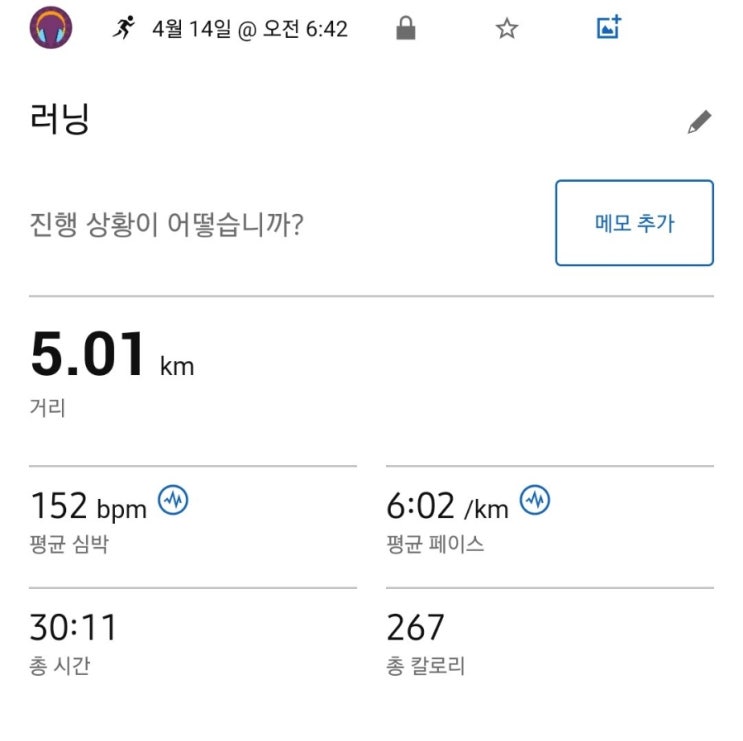
Task: Select the 러닝 activity title
Action: [x=60, y=120]
